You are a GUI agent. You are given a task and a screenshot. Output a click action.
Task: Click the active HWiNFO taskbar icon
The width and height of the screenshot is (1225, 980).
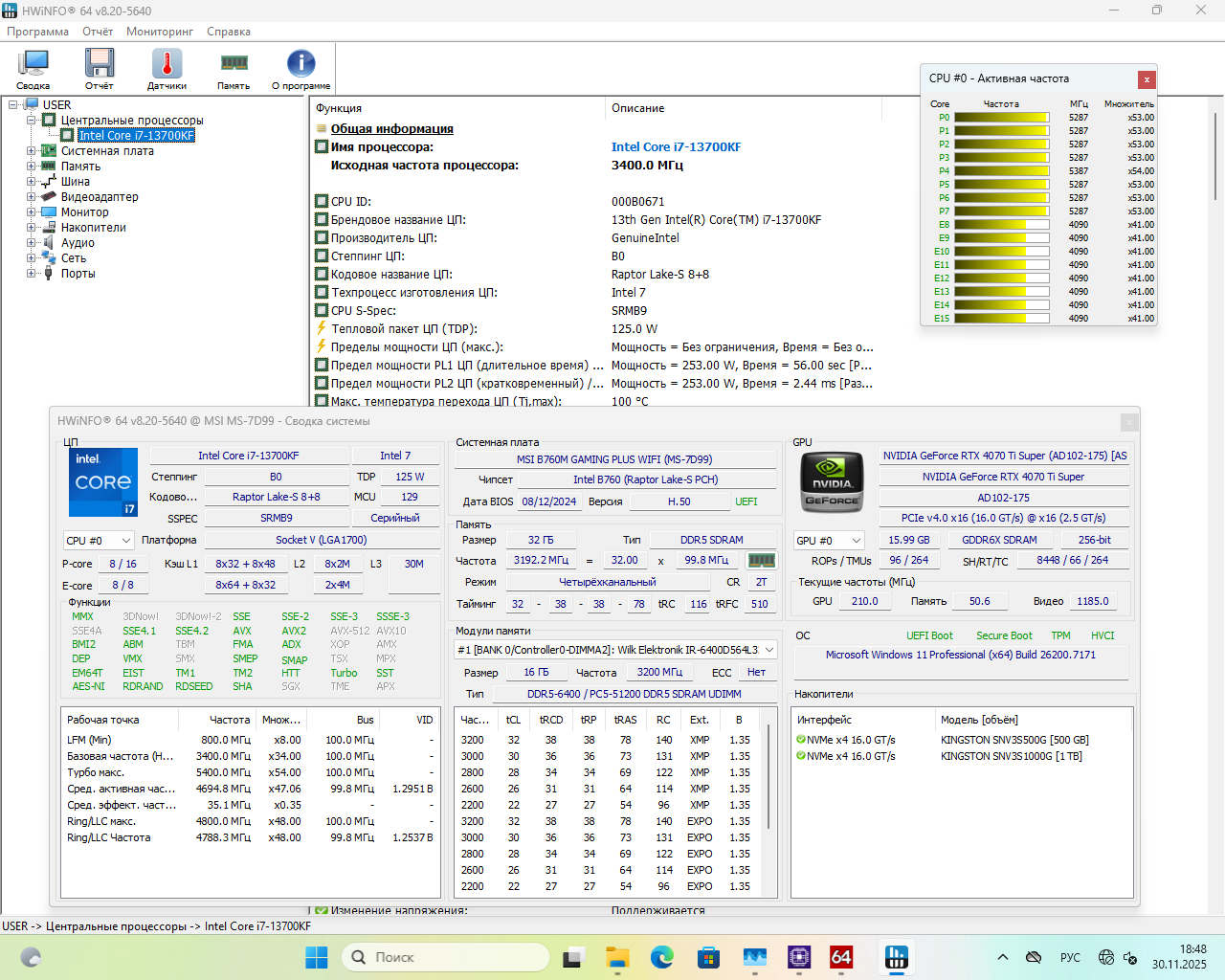point(897,957)
